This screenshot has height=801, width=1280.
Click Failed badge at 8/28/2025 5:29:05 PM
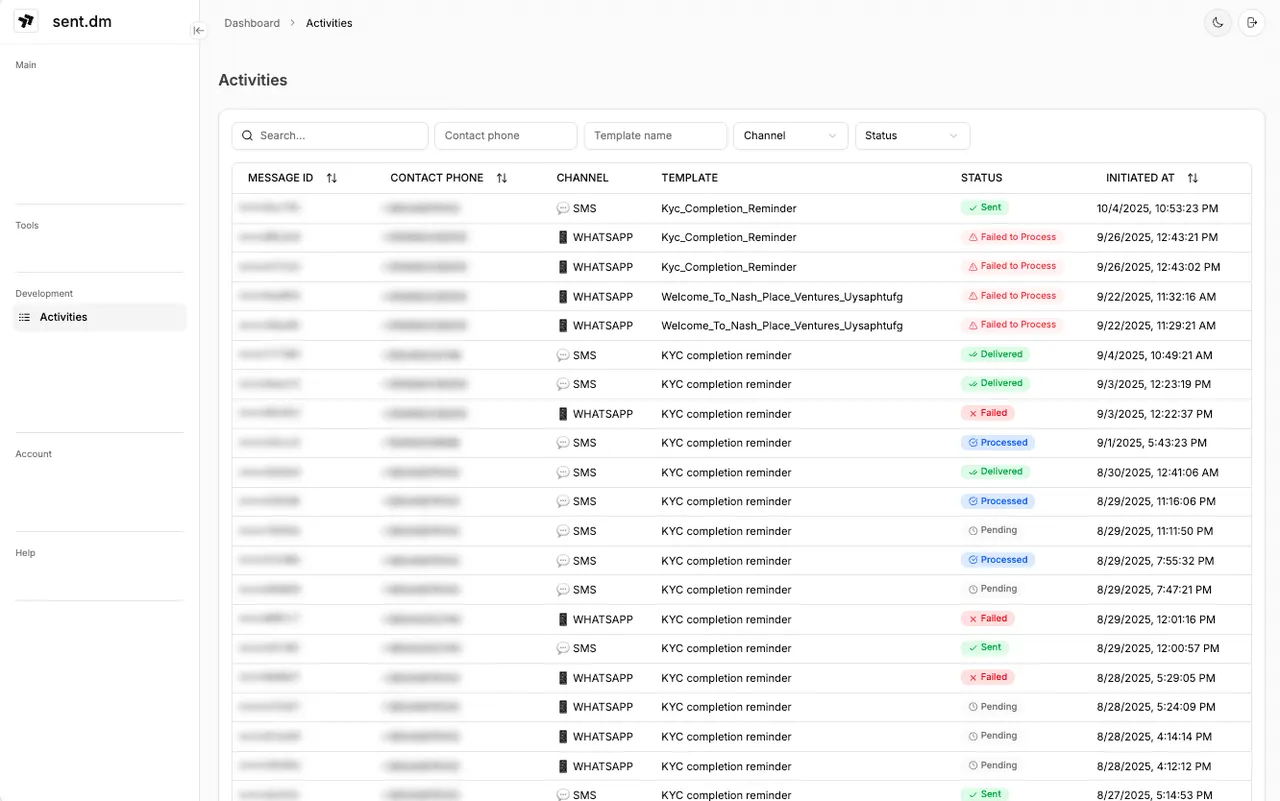988,677
